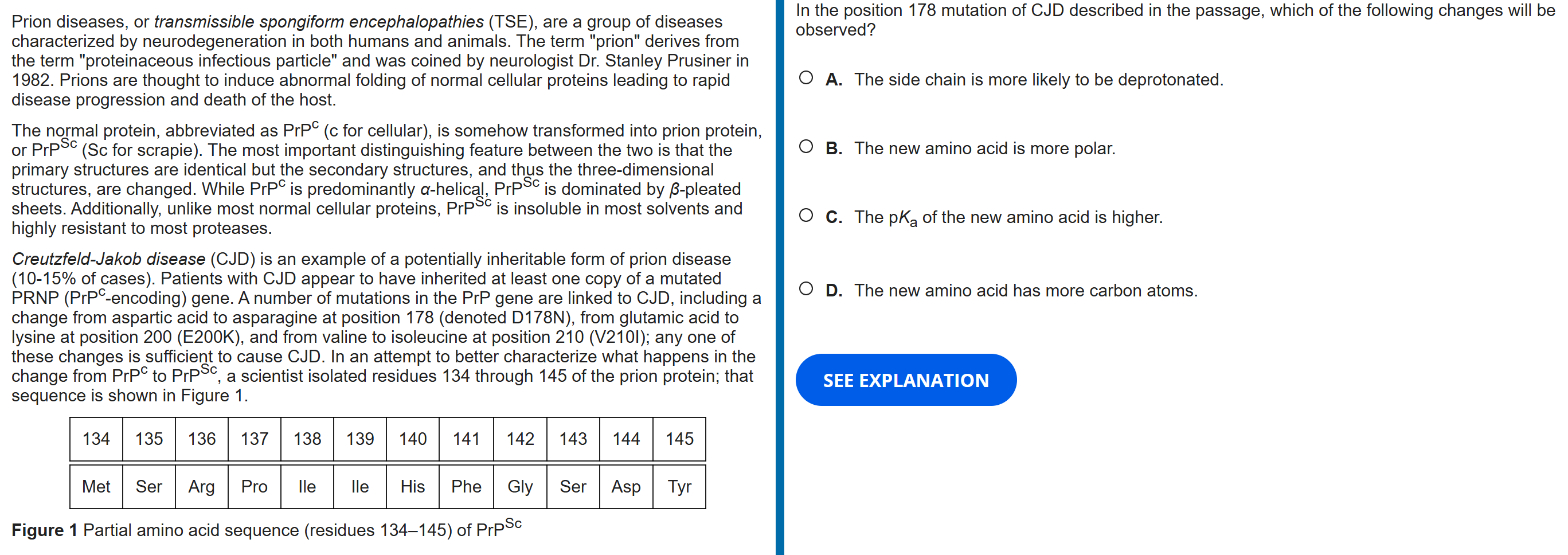
Task: Click the 'Arg' residue cell
Action: [x=201, y=487]
